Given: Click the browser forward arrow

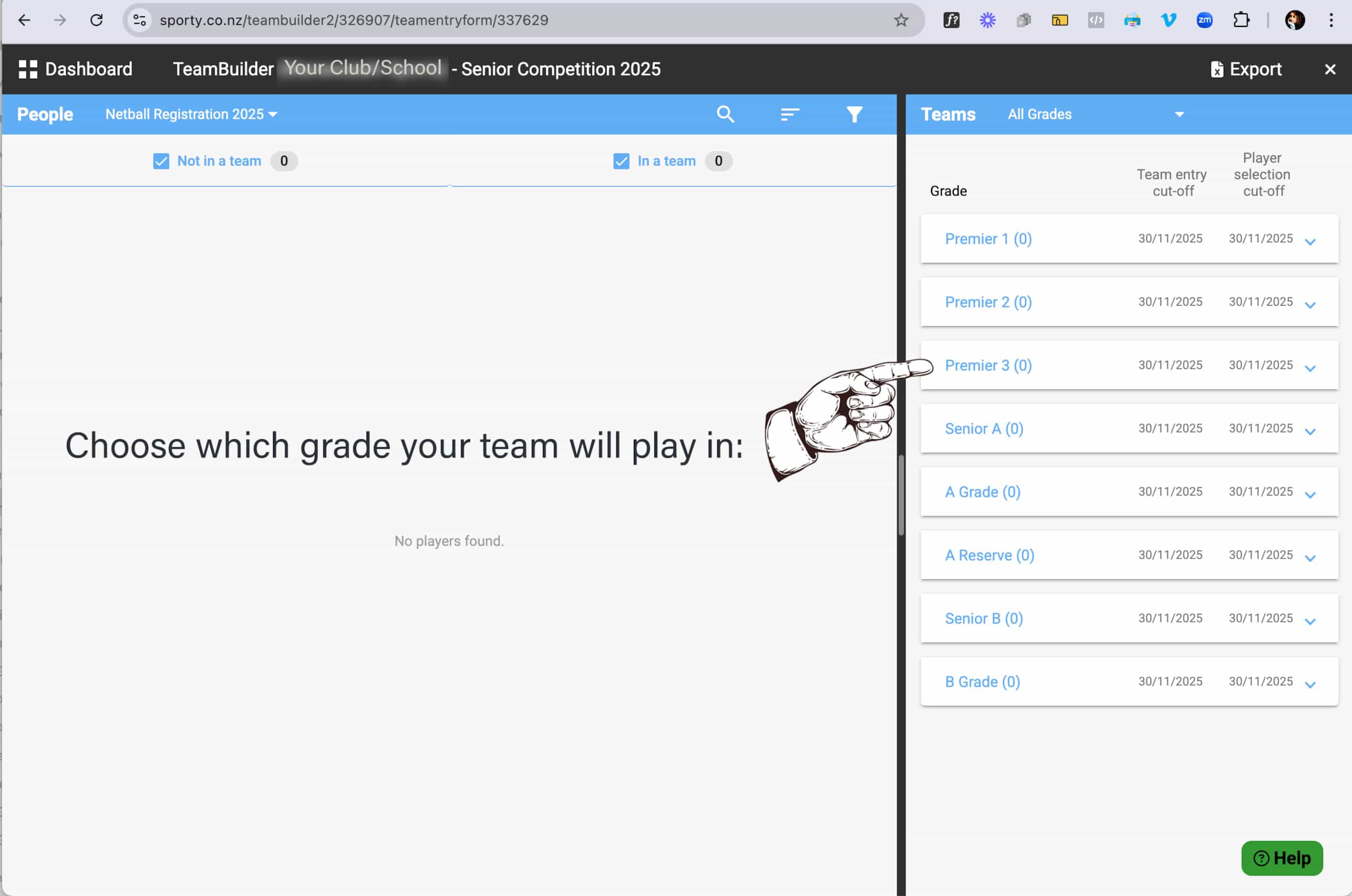Looking at the screenshot, I should point(60,21).
